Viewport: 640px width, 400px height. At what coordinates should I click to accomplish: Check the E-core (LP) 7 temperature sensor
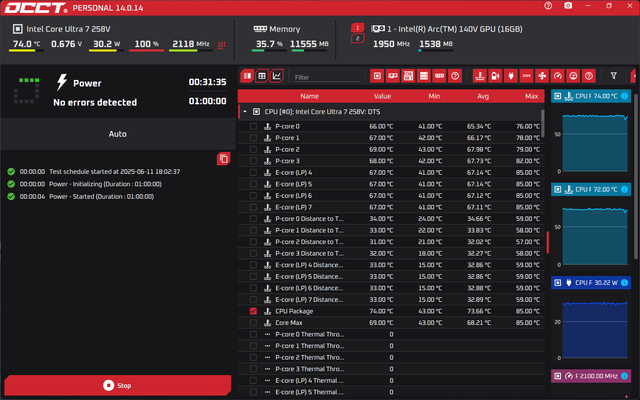(253, 207)
